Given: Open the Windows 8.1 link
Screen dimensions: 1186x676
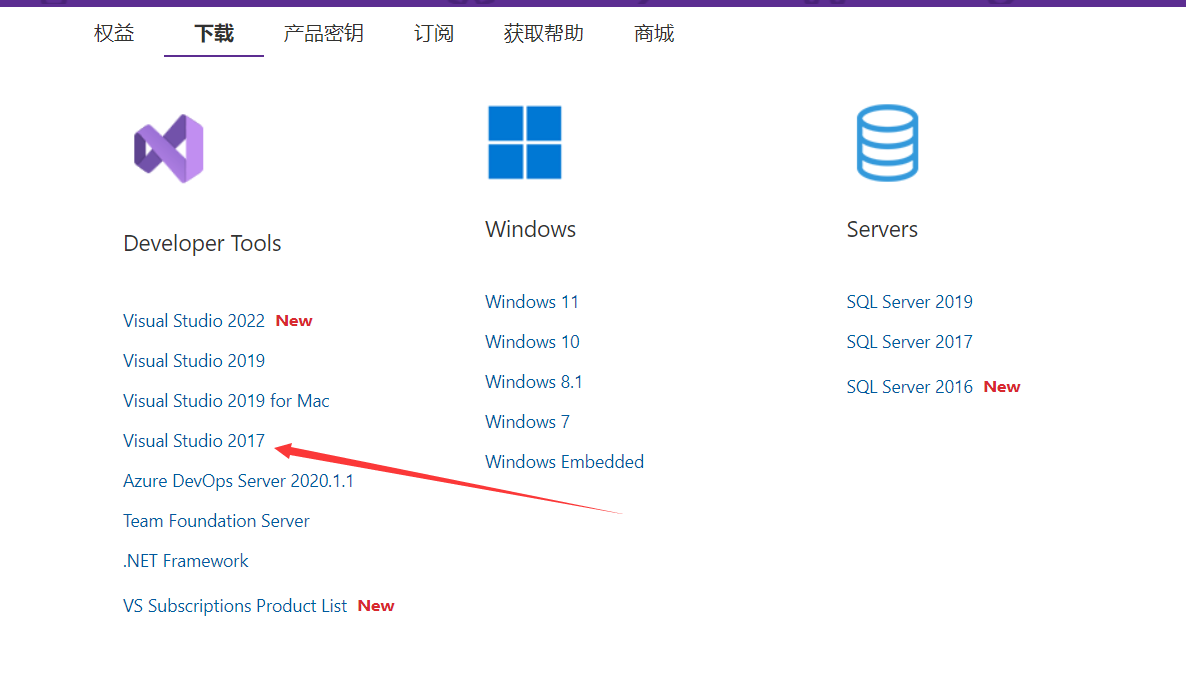Looking at the screenshot, I should 534,382.
